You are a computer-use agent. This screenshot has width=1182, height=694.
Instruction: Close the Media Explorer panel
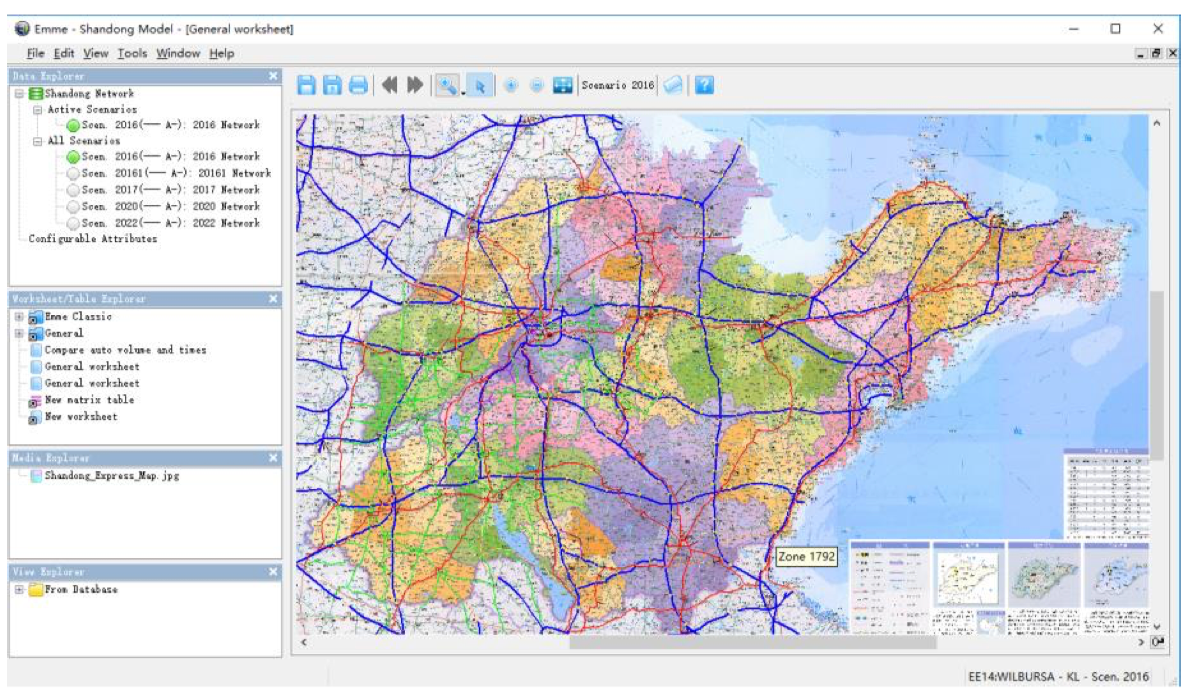pyautogui.click(x=273, y=458)
